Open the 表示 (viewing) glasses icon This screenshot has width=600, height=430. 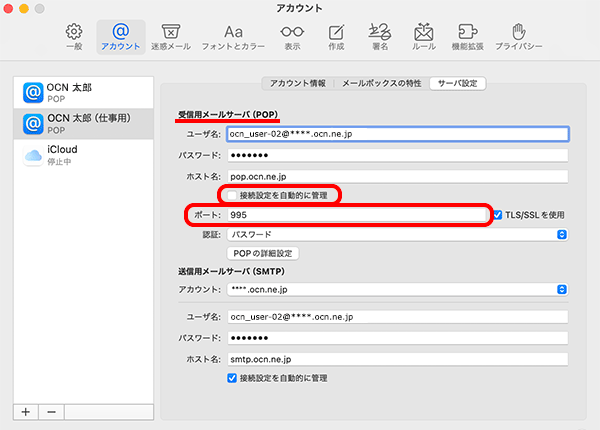292,37
